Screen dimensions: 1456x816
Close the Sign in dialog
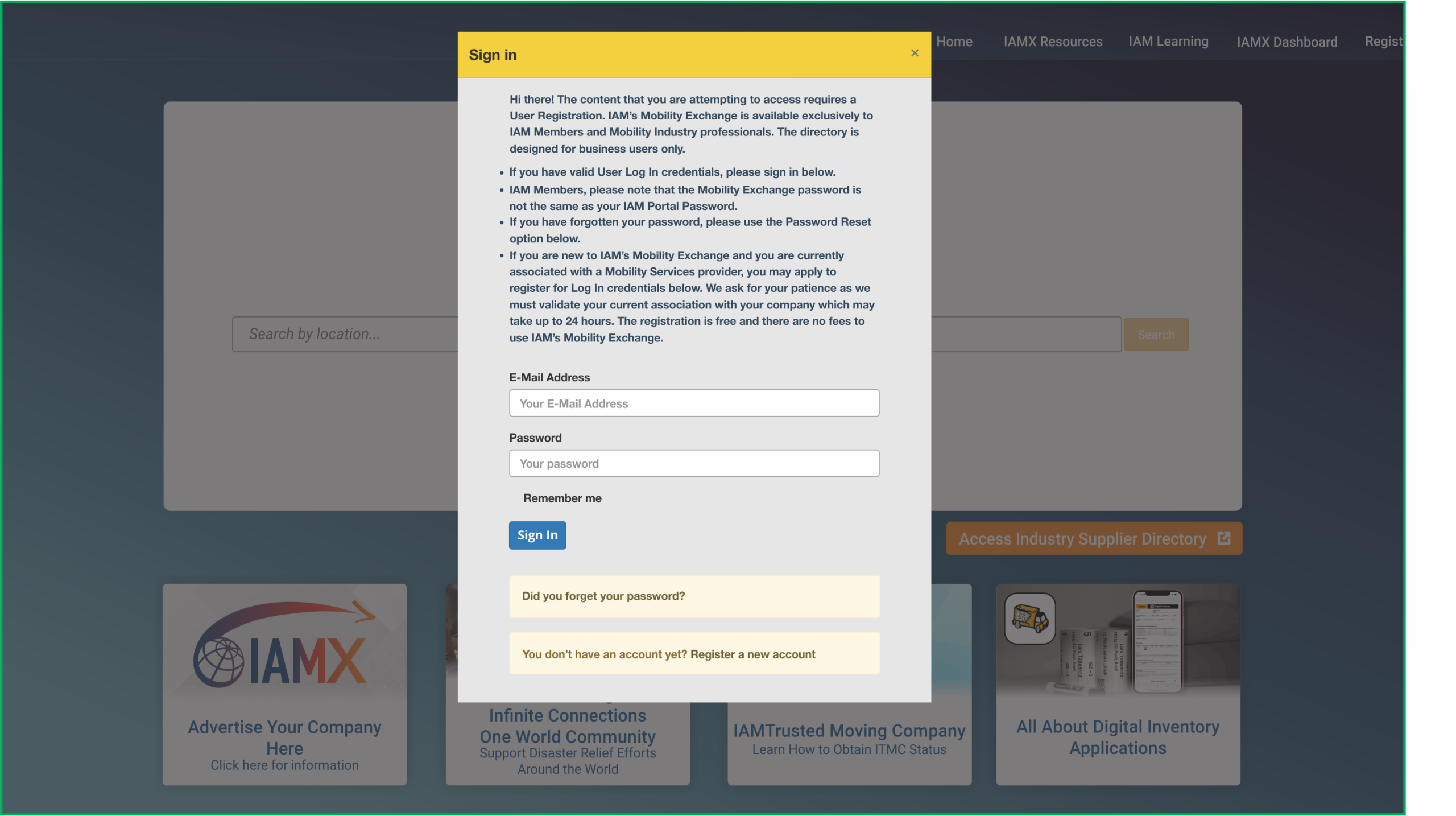coord(915,53)
